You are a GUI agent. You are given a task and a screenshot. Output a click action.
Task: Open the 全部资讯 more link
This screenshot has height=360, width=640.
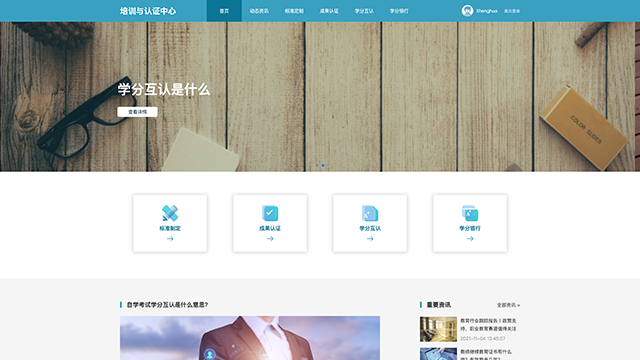(x=508, y=305)
